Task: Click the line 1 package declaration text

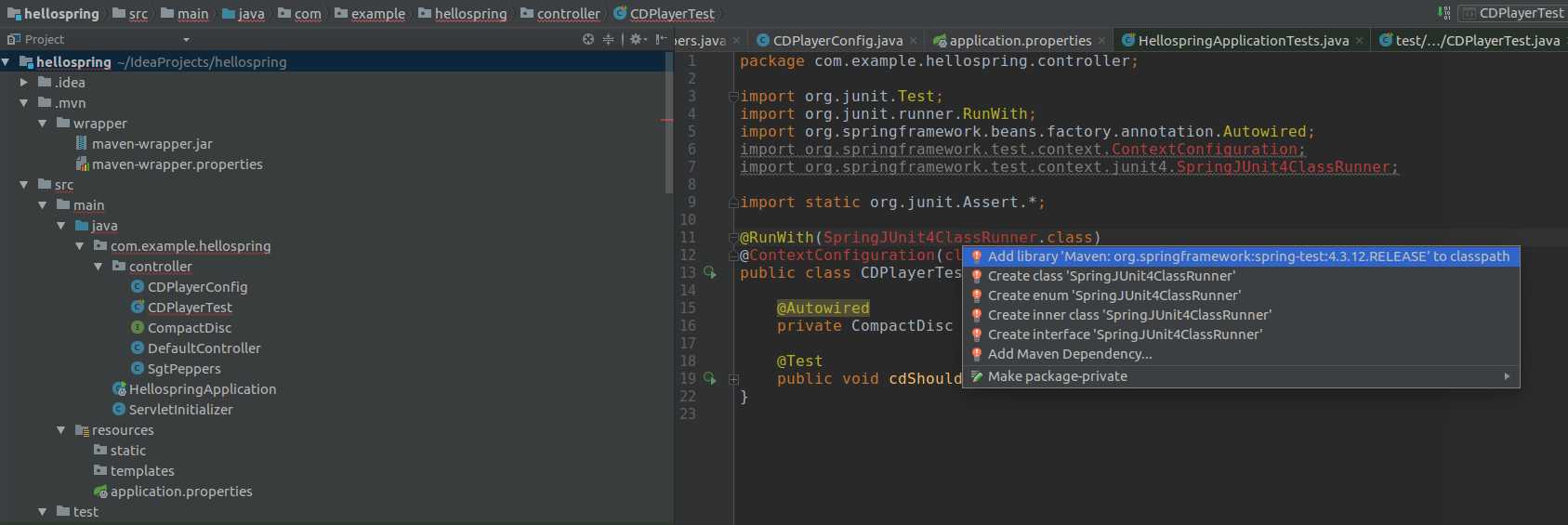Action: [x=939, y=61]
